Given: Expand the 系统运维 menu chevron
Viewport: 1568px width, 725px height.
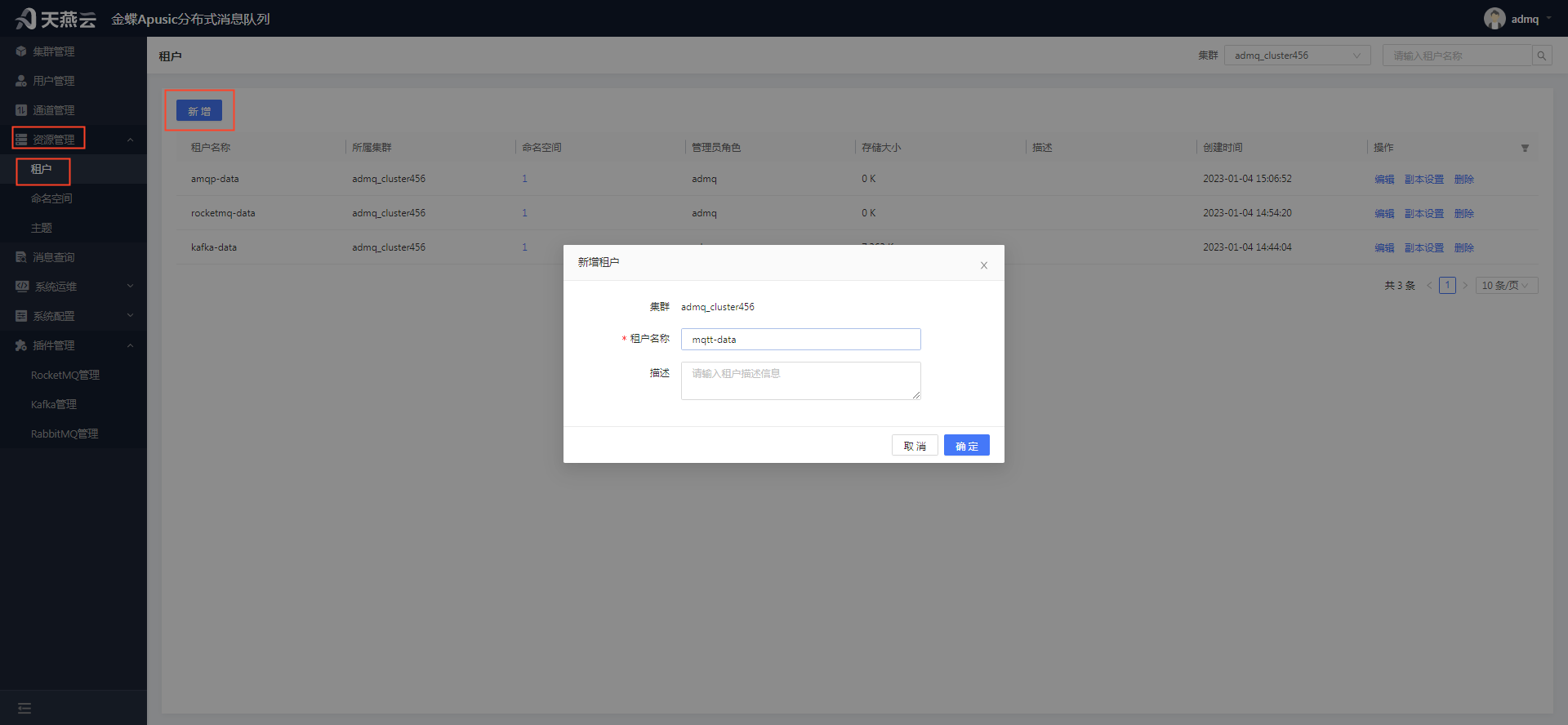Looking at the screenshot, I should coord(130,287).
